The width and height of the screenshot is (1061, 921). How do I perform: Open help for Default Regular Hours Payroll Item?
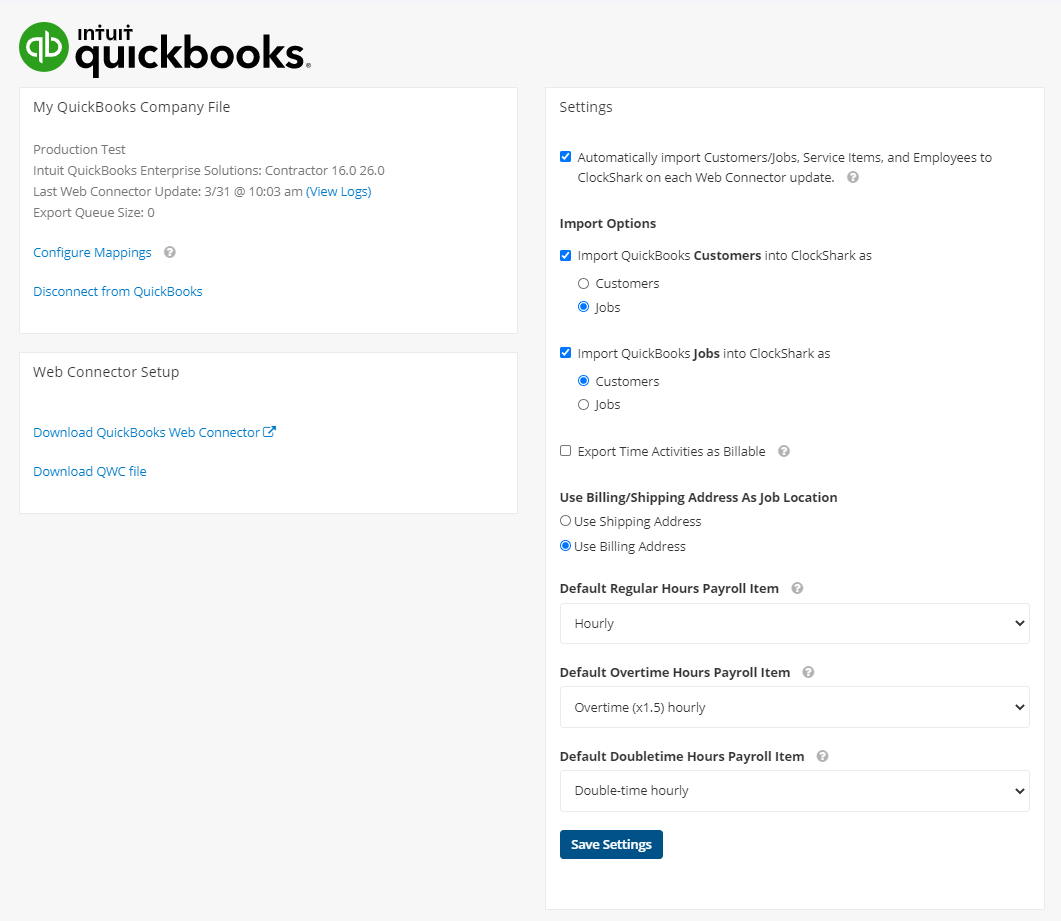[797, 588]
